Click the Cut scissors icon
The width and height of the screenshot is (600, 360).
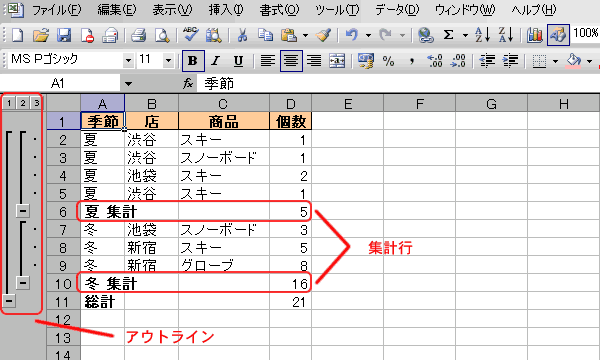pyautogui.click(x=242, y=36)
